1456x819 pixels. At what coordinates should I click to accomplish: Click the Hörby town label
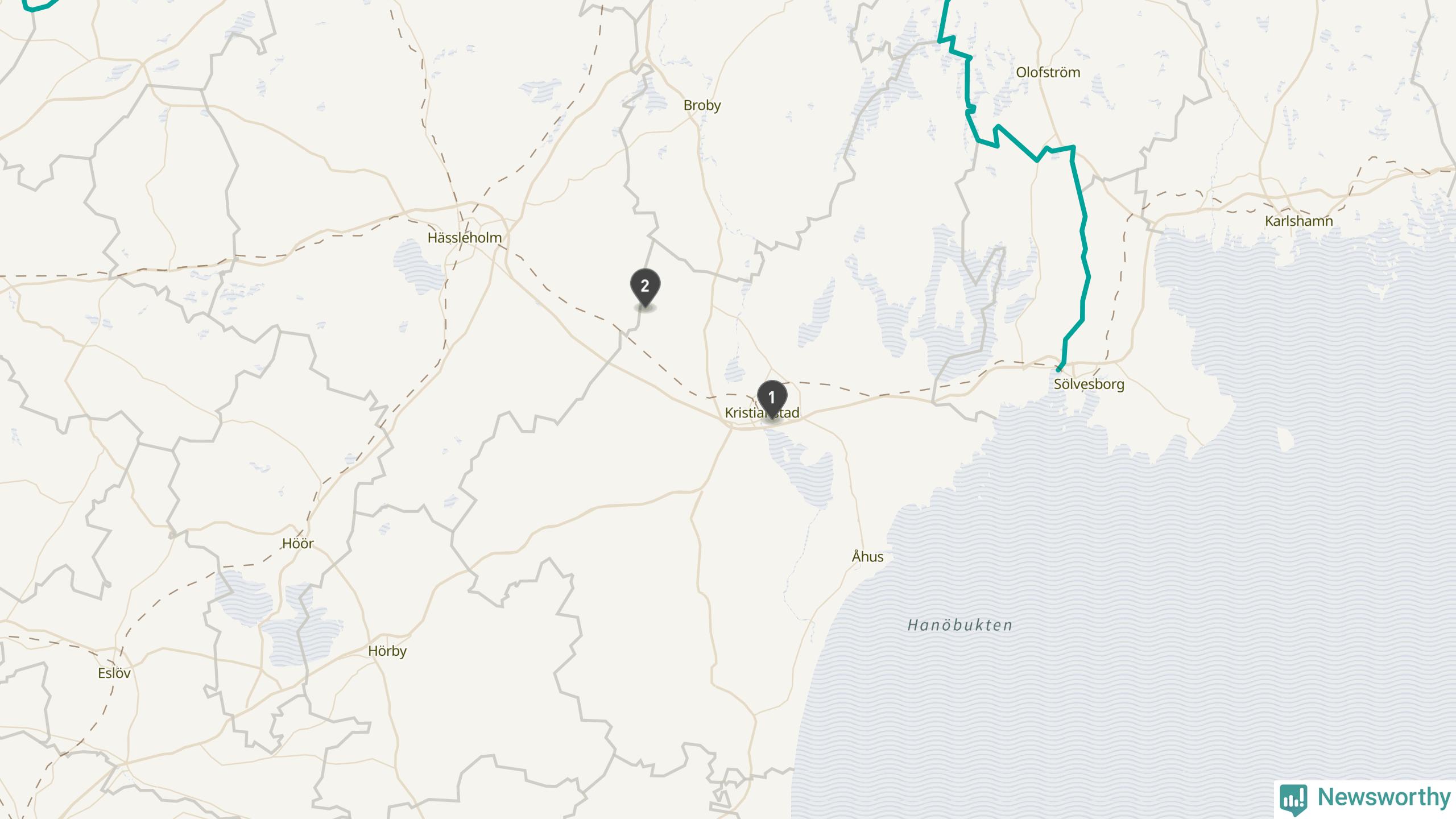point(387,651)
